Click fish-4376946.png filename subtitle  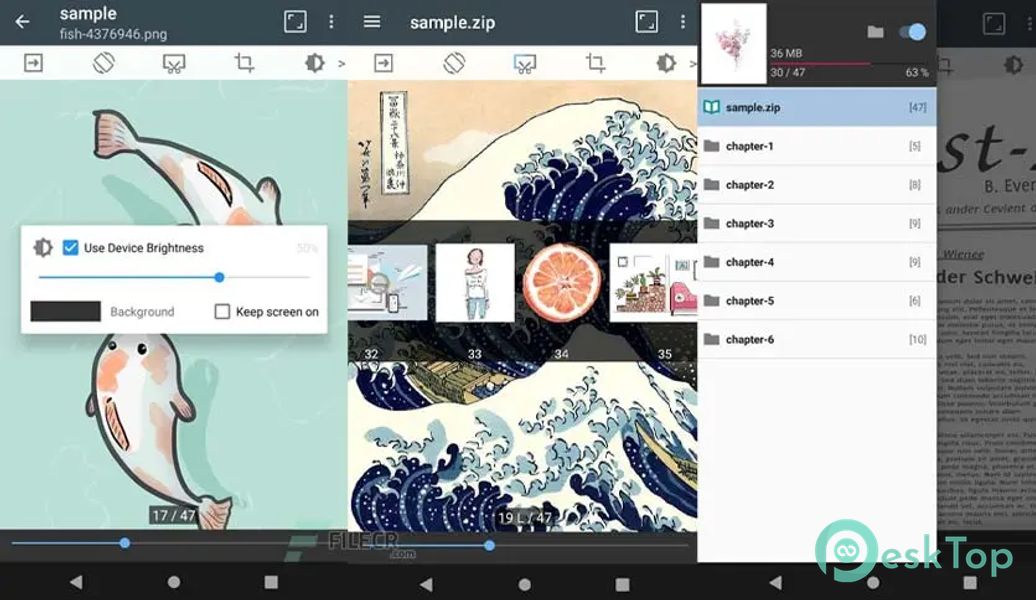(113, 34)
